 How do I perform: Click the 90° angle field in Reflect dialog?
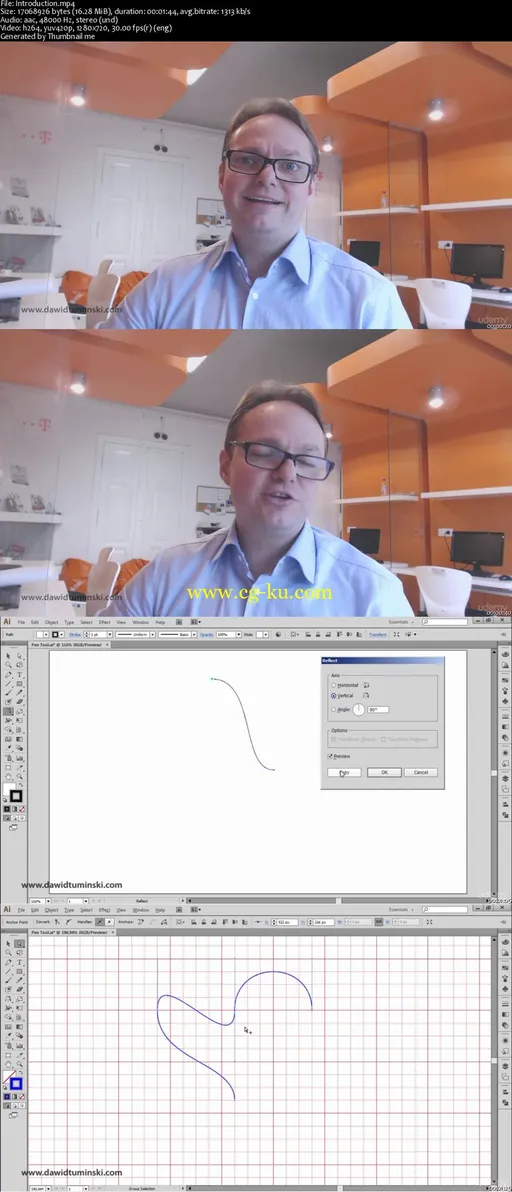[378, 709]
